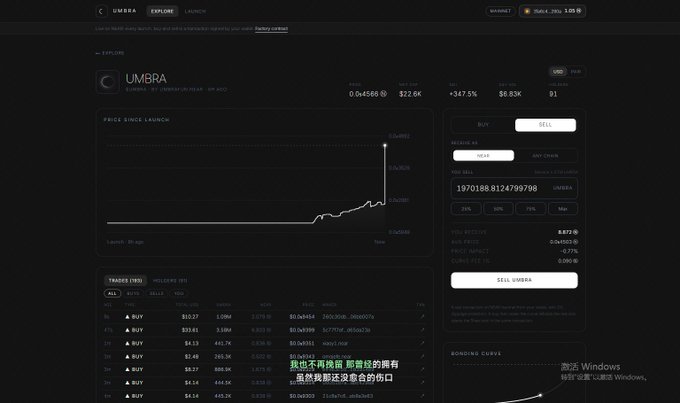The image size is (680, 403).
Task: Click the Umbra crescent logo in header
Action: coord(101,11)
